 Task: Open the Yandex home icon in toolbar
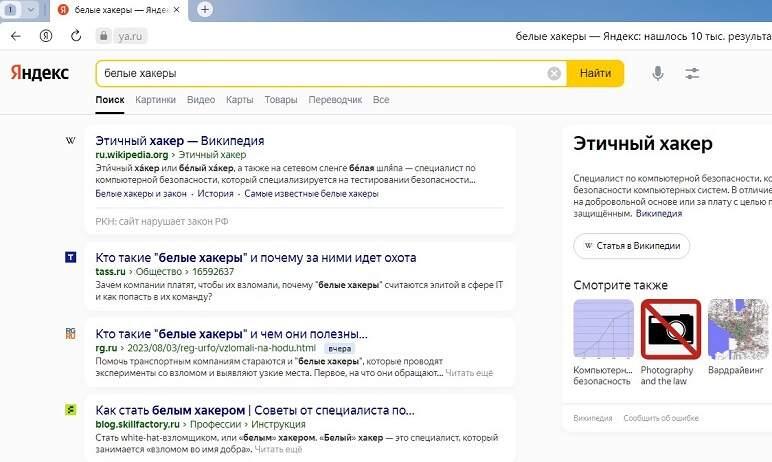pos(46,36)
